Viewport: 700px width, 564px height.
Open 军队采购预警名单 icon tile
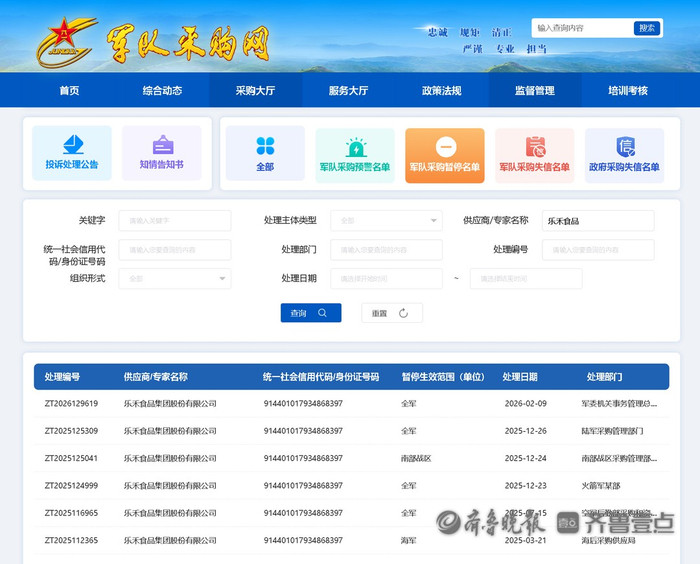click(355, 153)
